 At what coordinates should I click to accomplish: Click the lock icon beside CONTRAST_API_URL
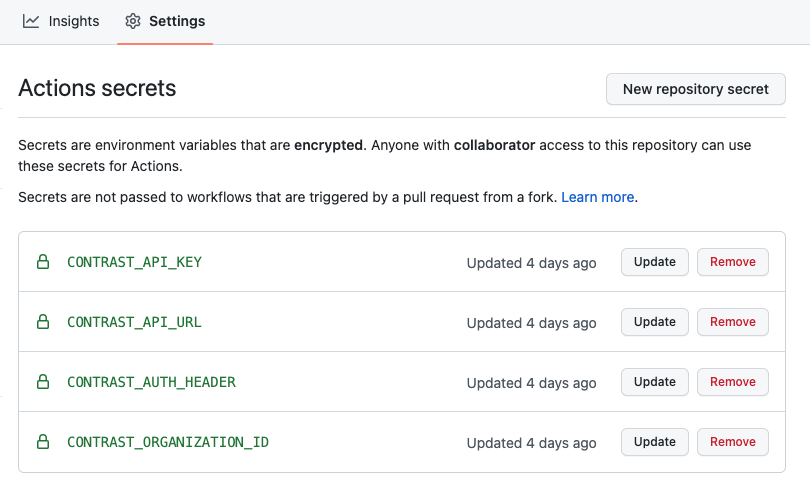pos(43,322)
